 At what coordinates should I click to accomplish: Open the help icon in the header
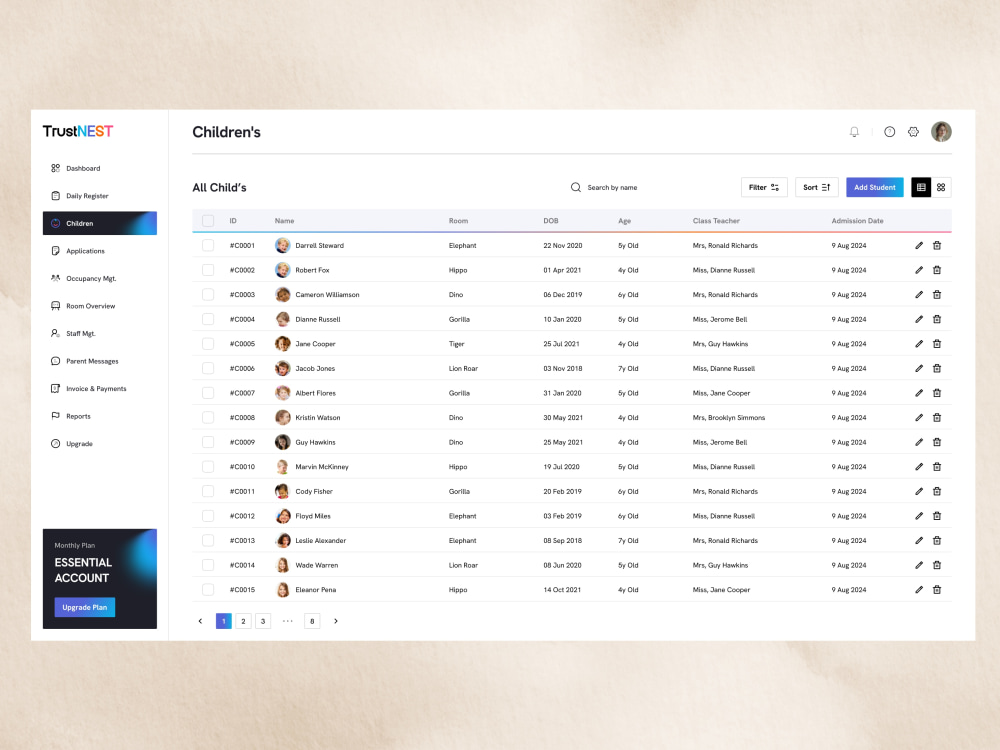[x=889, y=131]
